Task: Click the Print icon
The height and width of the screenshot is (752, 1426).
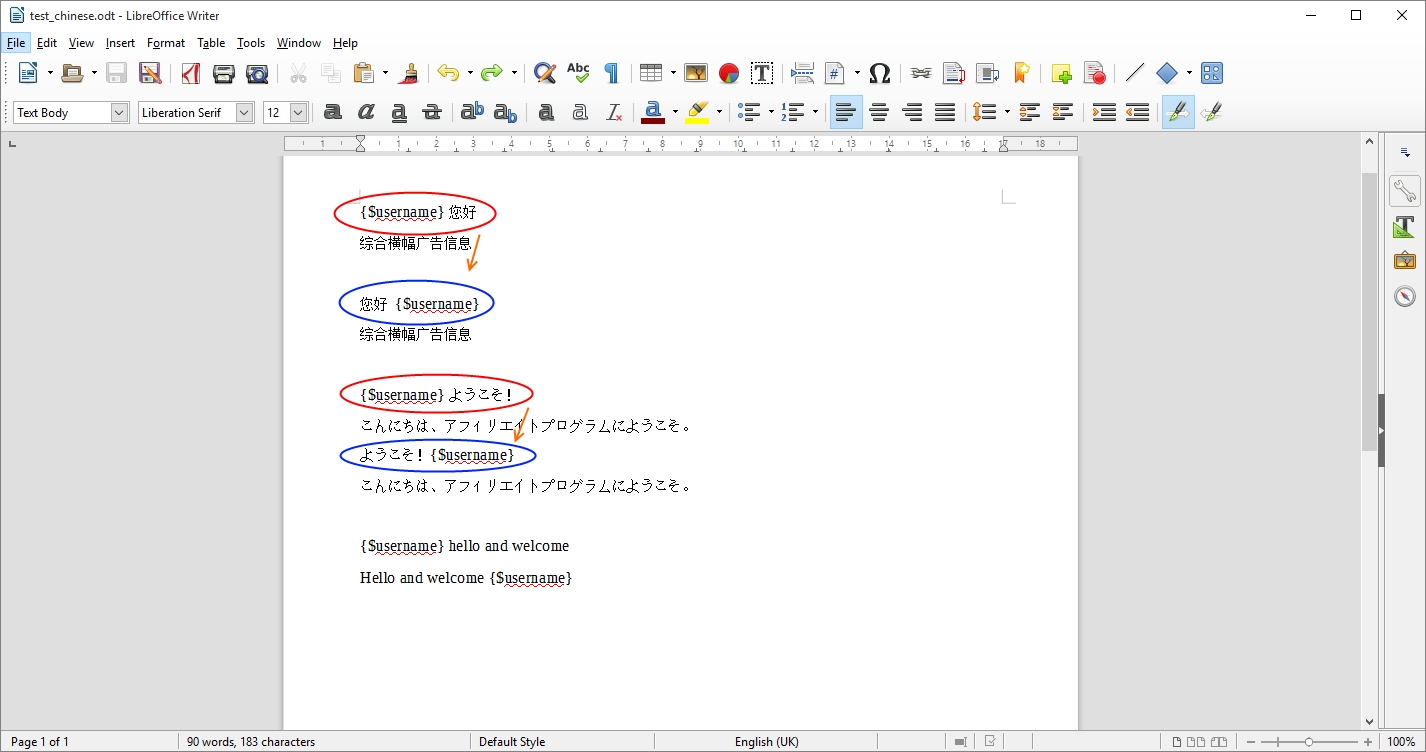Action: [x=223, y=73]
